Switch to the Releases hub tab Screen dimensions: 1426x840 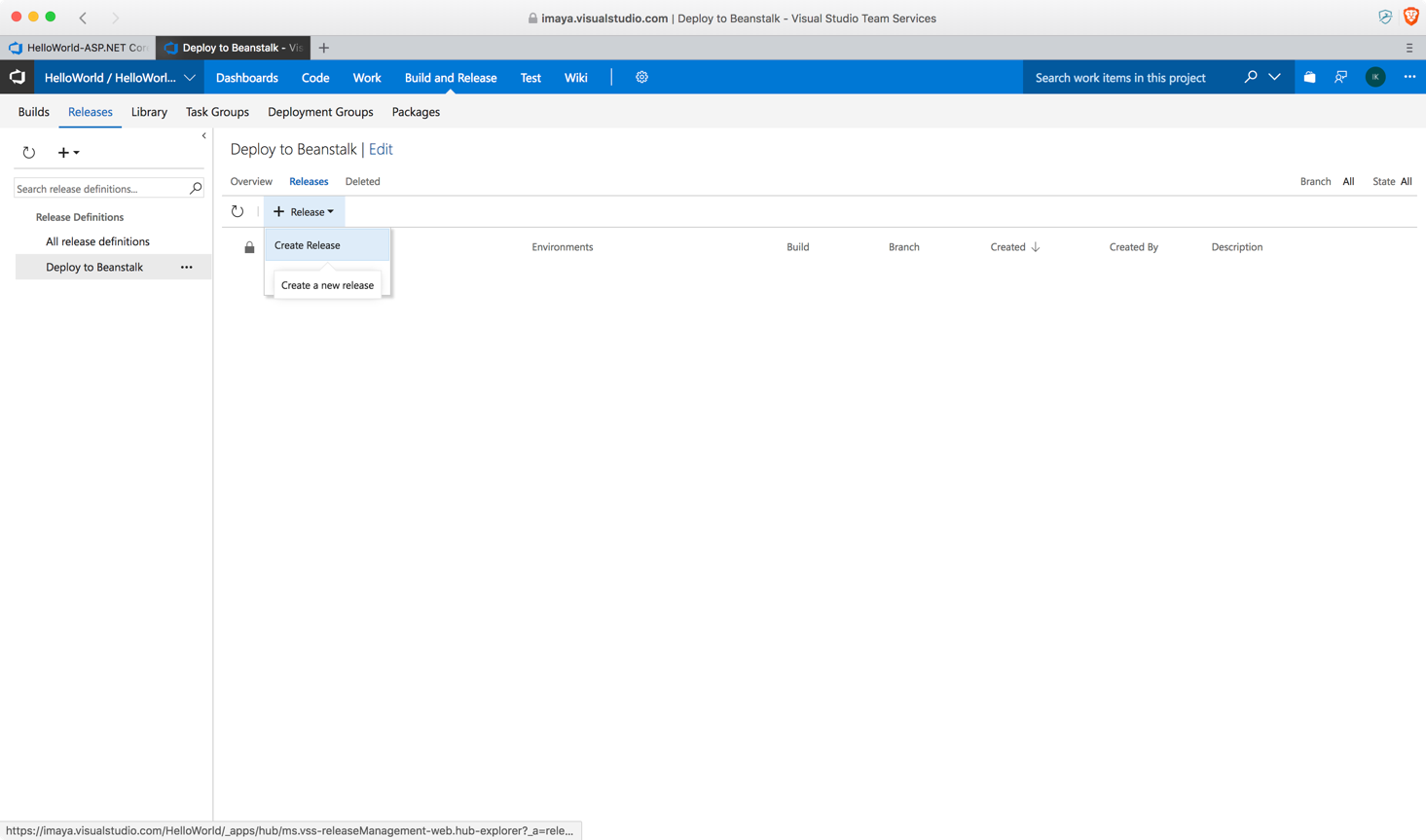pos(91,112)
